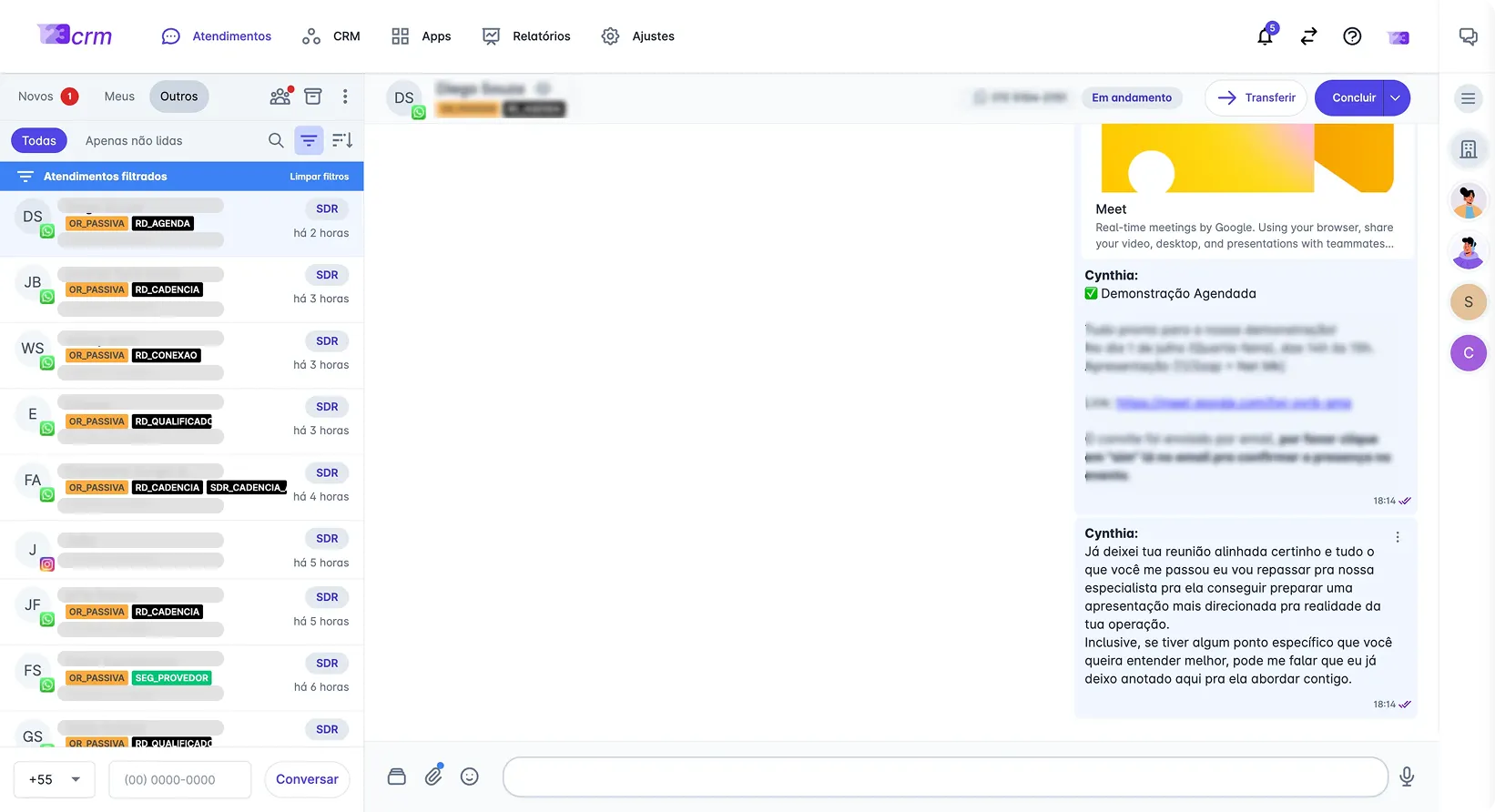Image resolution: width=1495 pixels, height=812 pixels.
Task: Click the first illustrated agent avatar in sidebar
Action: (1468, 200)
